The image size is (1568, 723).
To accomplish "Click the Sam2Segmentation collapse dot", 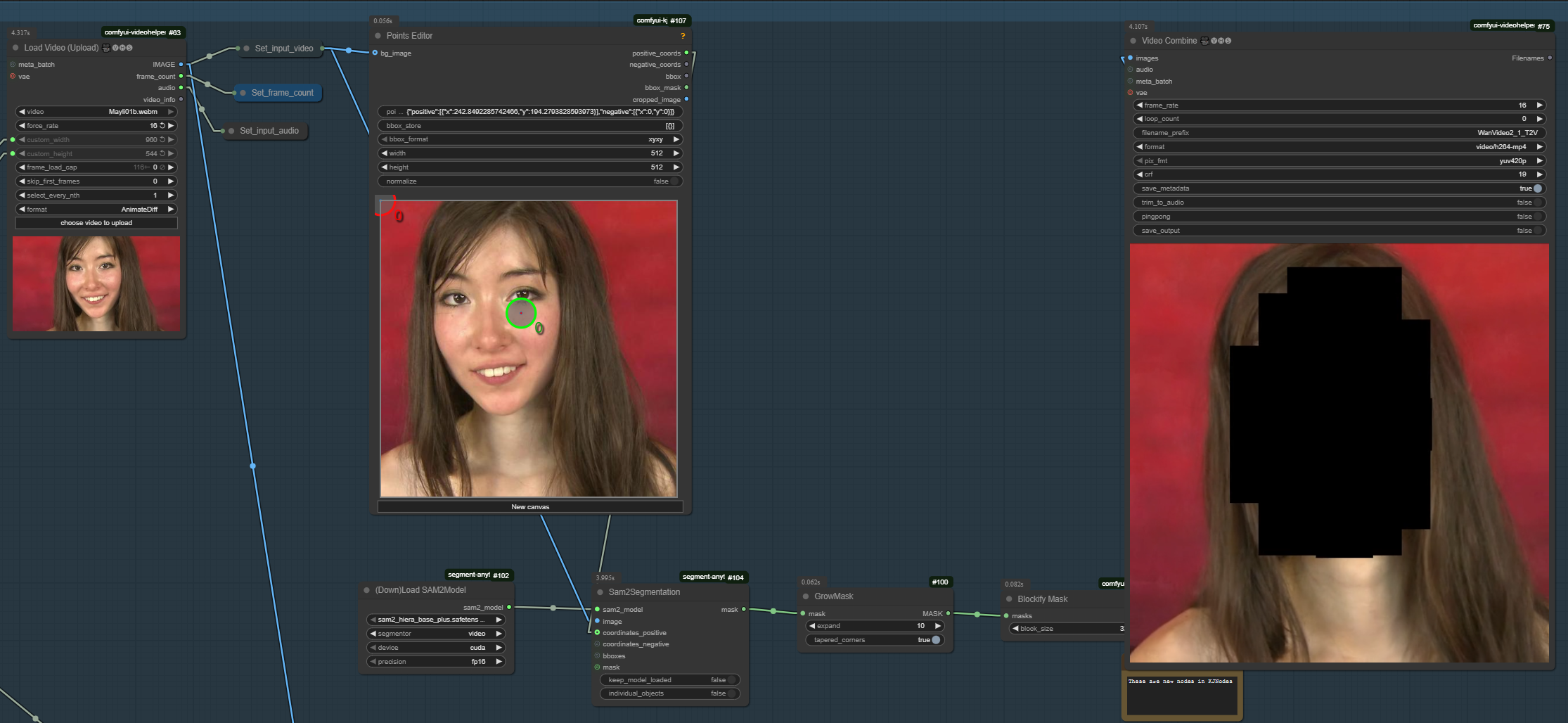I will [600, 592].
